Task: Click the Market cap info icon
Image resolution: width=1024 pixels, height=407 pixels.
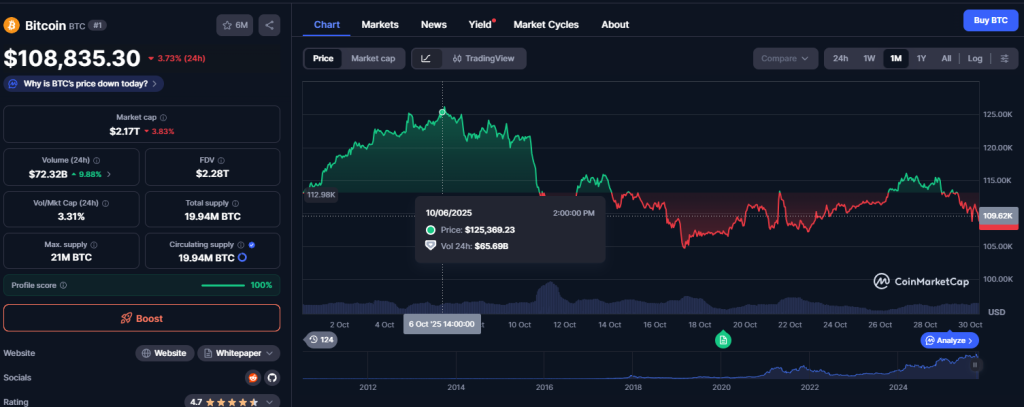Action: pyautogui.click(x=163, y=118)
